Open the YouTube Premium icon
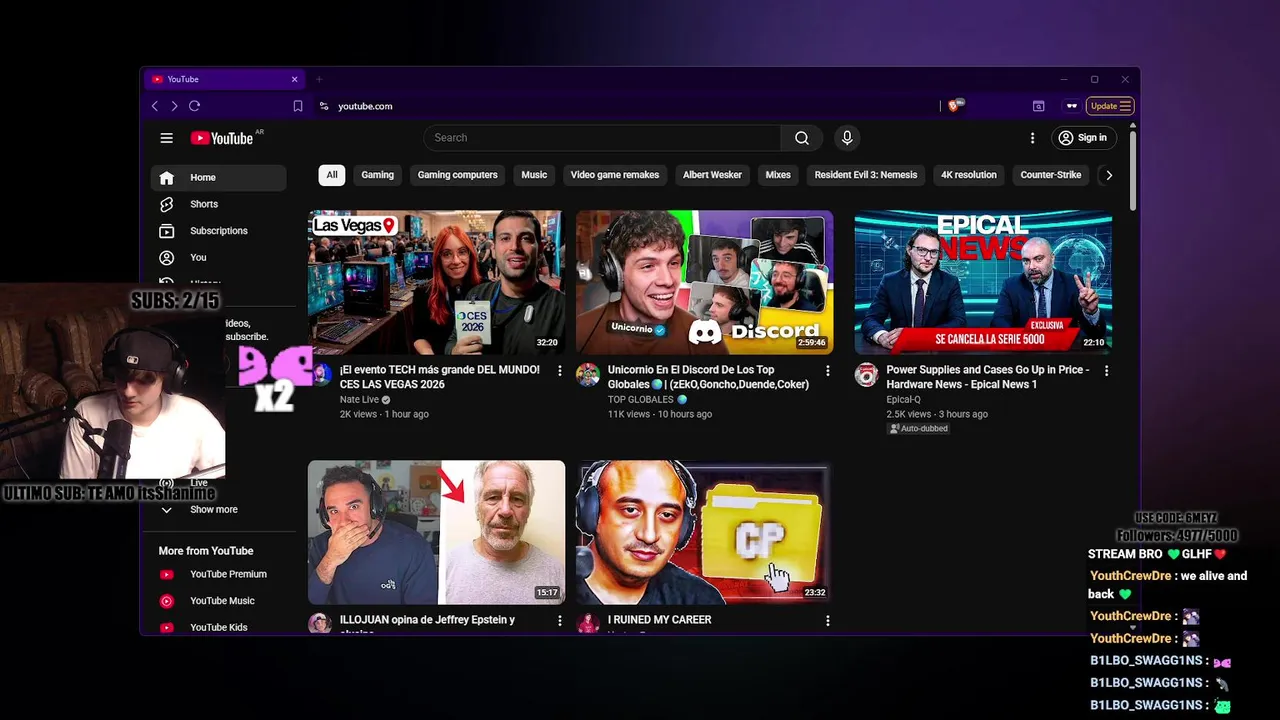This screenshot has width=1280, height=720. click(167, 574)
